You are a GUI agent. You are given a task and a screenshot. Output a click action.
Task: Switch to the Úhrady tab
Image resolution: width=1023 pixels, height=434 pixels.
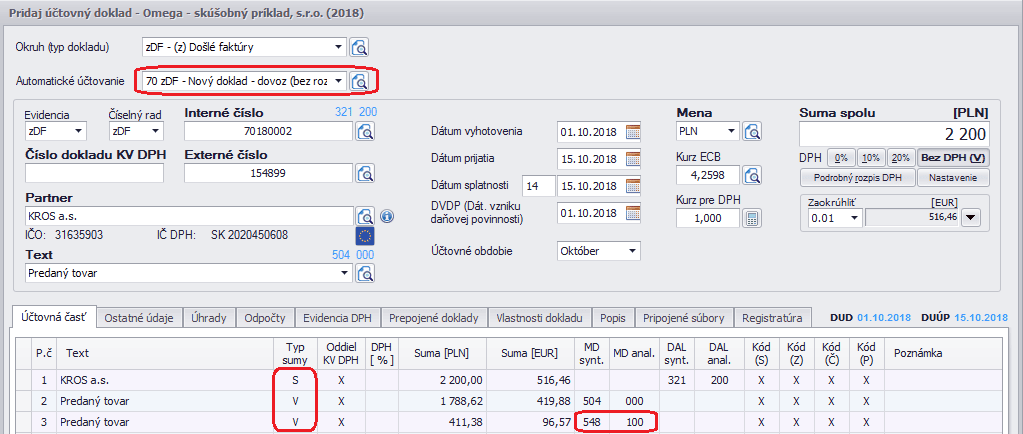210,318
